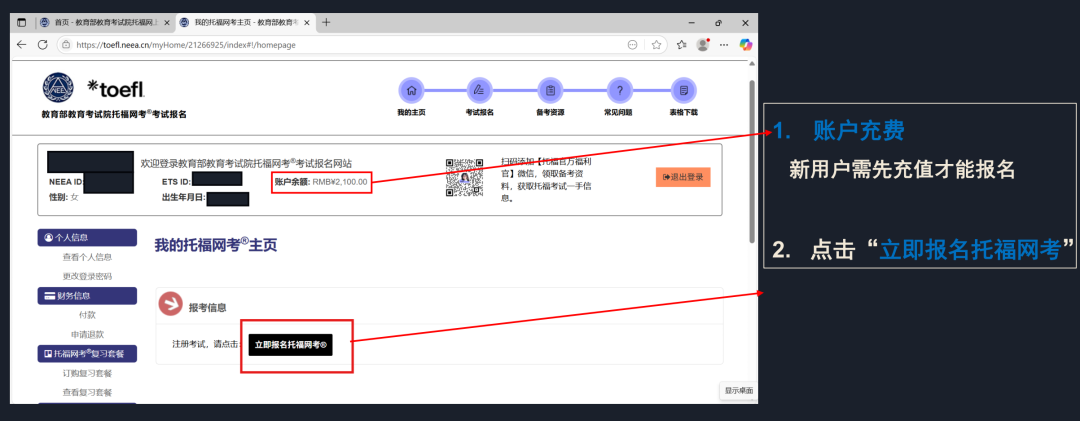Click the 考试报名 navigation label
Viewport: 1080px width, 421px height.
coord(479,112)
